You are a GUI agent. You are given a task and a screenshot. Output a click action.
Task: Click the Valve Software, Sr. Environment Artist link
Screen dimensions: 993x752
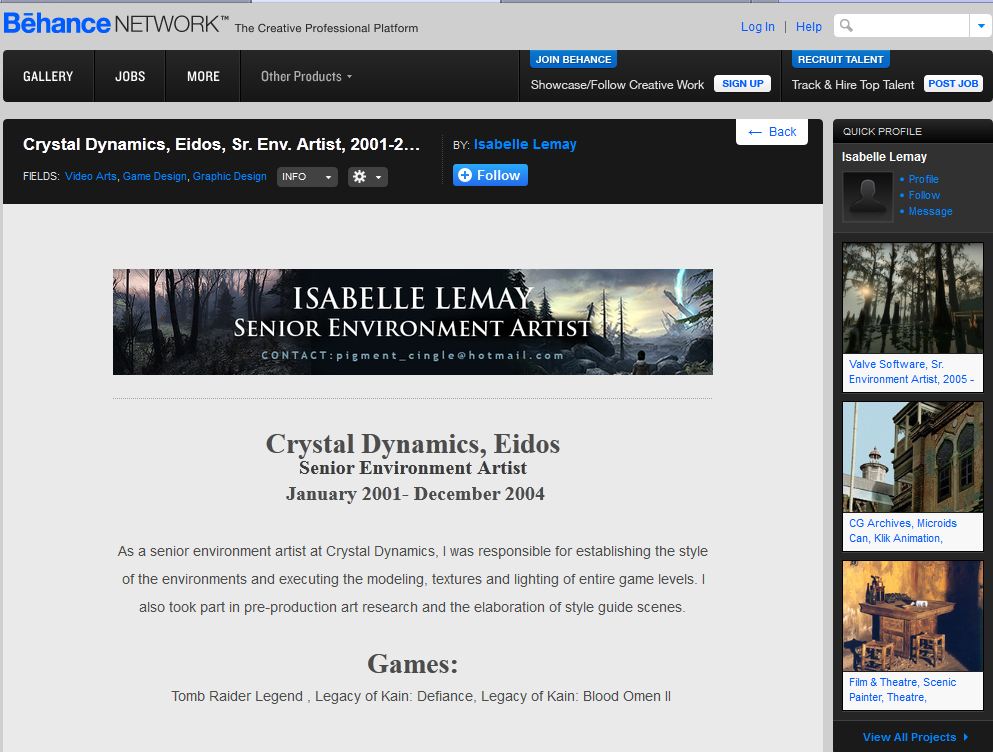tap(911, 372)
